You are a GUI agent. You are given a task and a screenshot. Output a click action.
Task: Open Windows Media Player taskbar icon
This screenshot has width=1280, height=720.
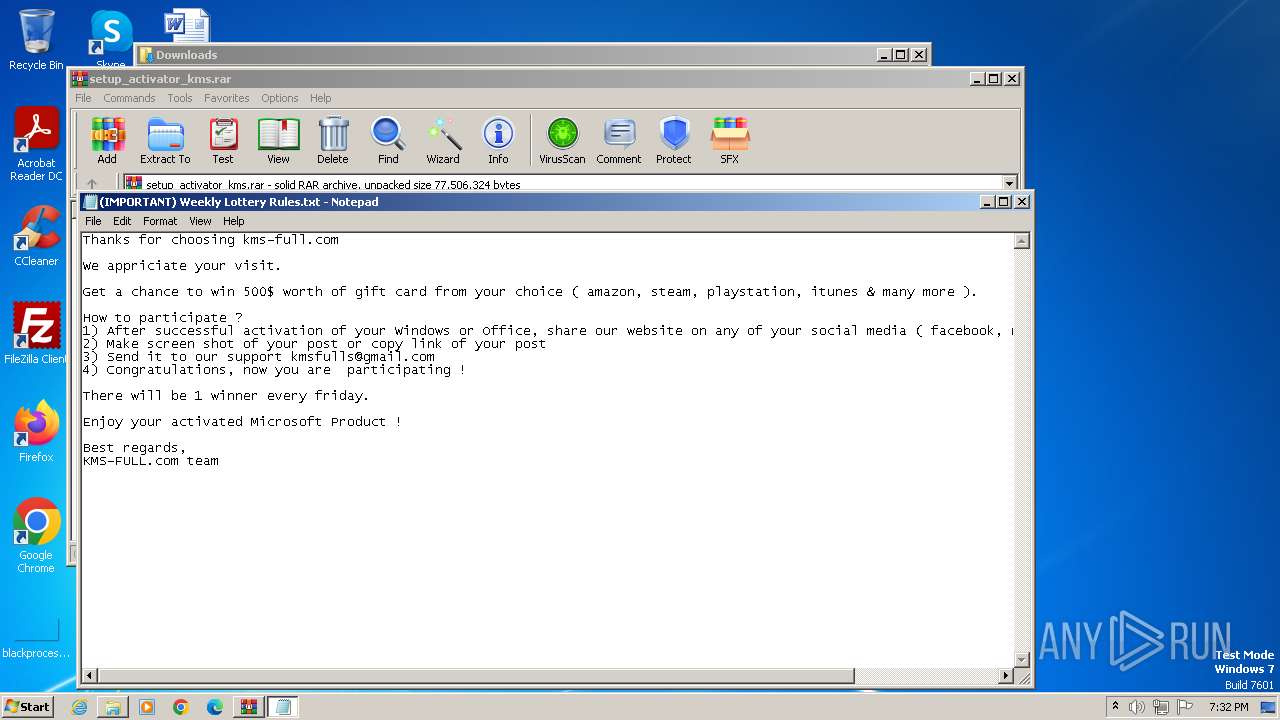click(147, 707)
